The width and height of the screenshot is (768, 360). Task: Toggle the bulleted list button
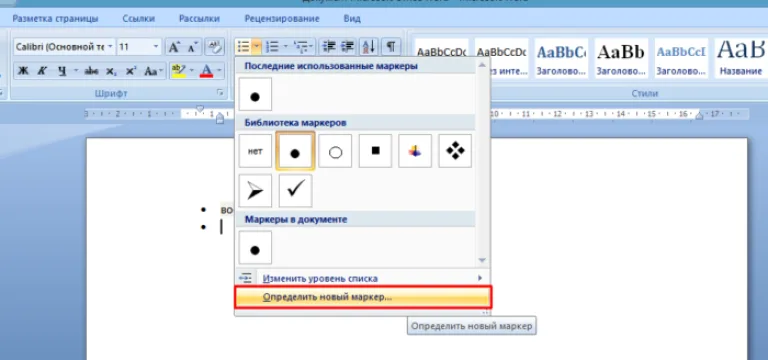click(243, 47)
